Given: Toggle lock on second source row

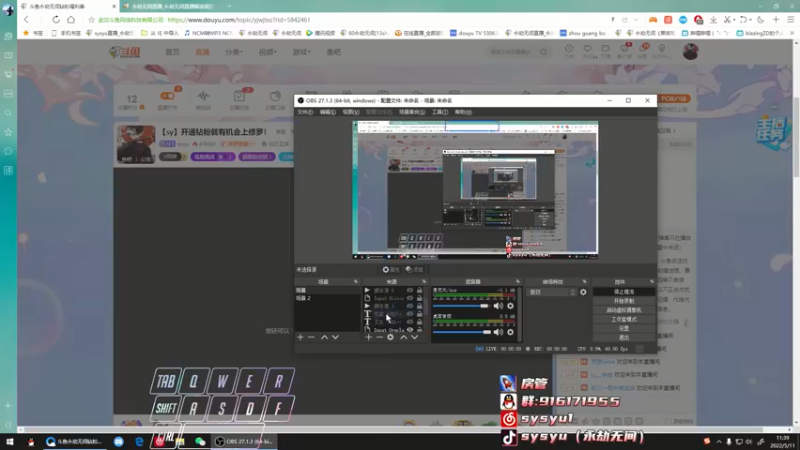Looking at the screenshot, I should (419, 298).
